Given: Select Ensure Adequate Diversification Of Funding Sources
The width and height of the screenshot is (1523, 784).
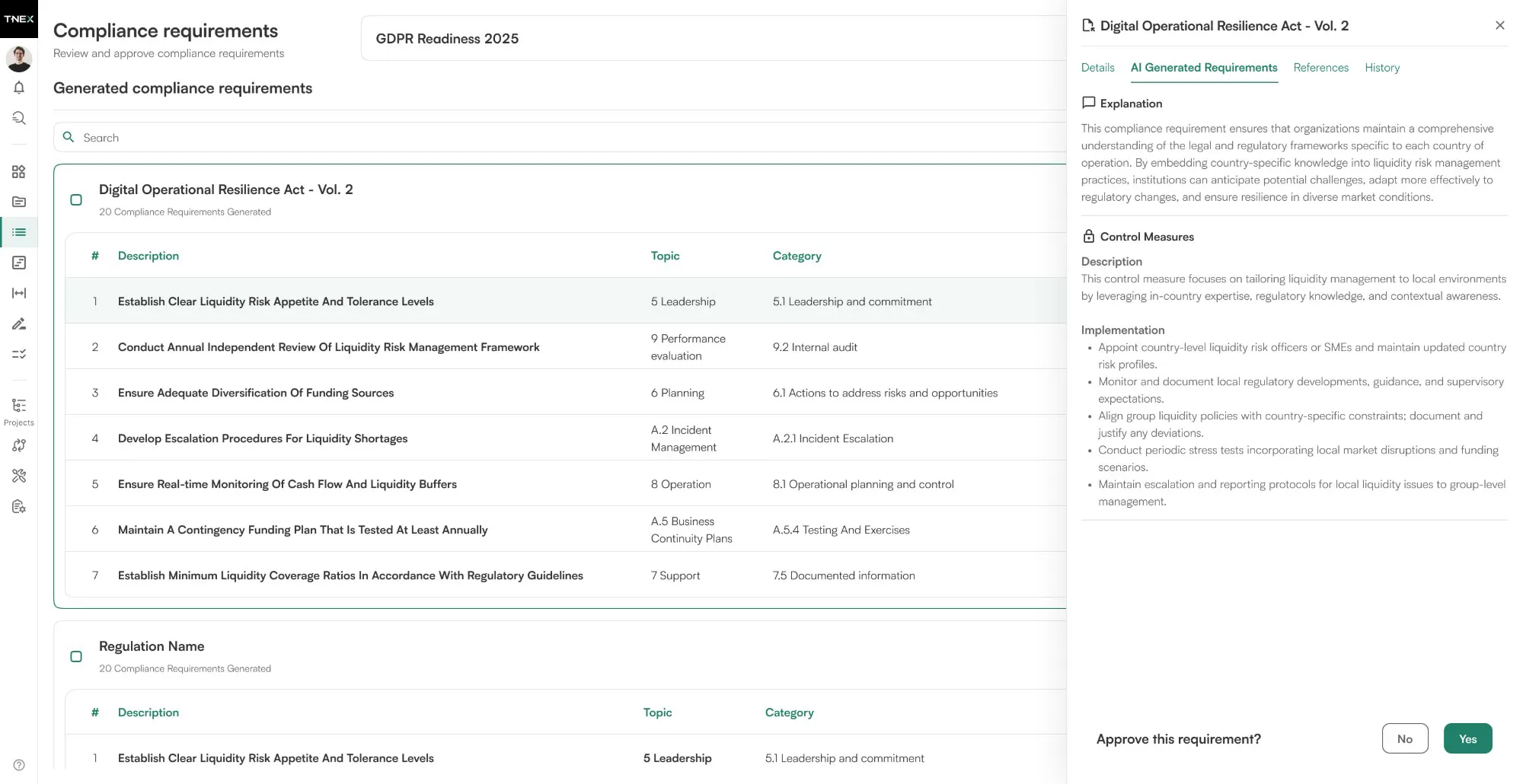Looking at the screenshot, I should (x=256, y=393).
